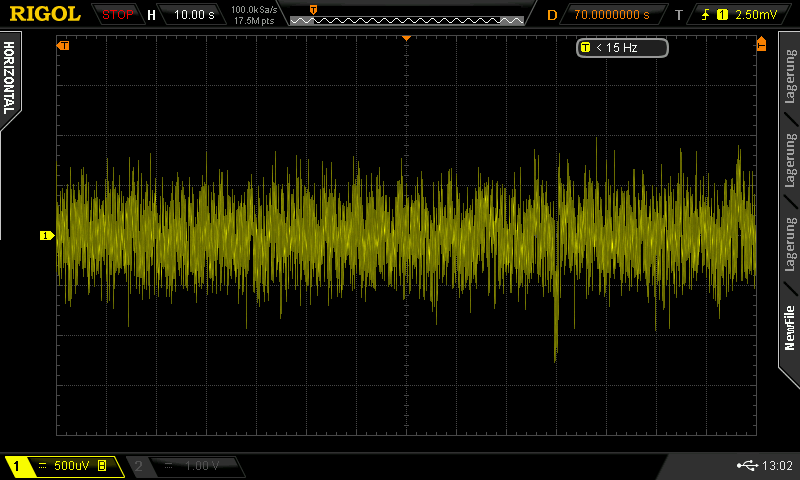
Task: Click the orange trigger marker above the memory bar
Action: (x=313, y=10)
